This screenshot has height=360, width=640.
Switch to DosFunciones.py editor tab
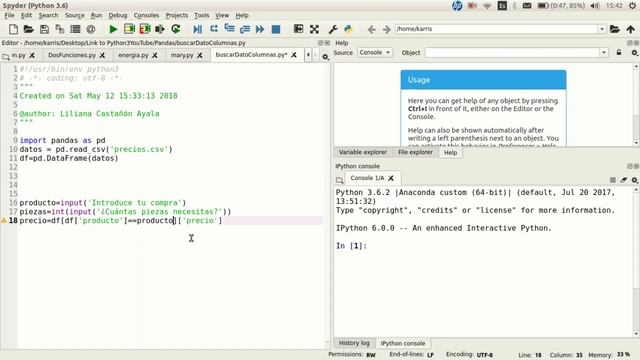click(72, 55)
